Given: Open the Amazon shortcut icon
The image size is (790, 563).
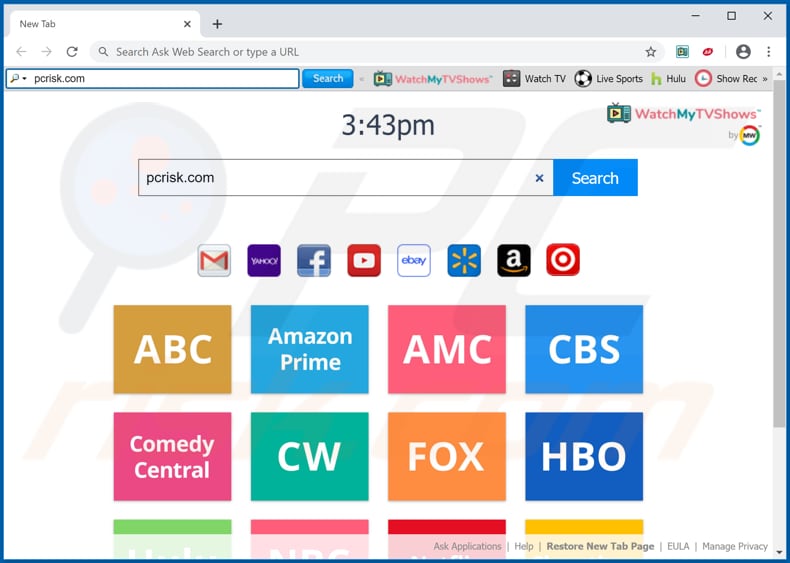Looking at the screenshot, I should [514, 261].
